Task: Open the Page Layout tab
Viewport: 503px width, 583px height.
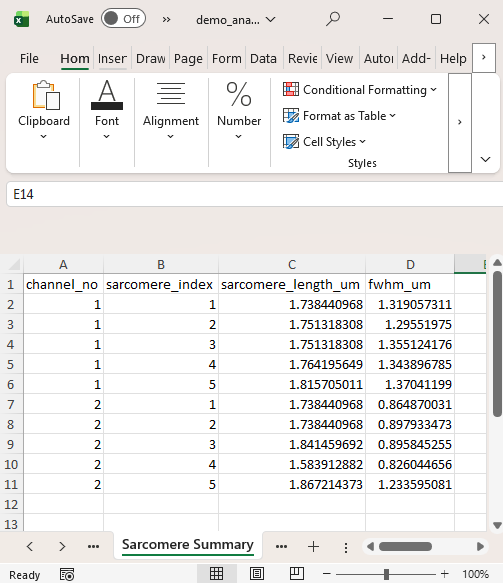Action: point(188,58)
